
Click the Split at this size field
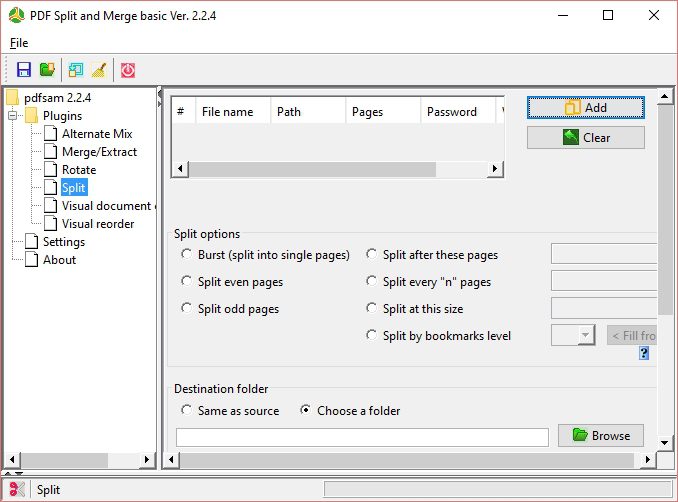(x=604, y=308)
